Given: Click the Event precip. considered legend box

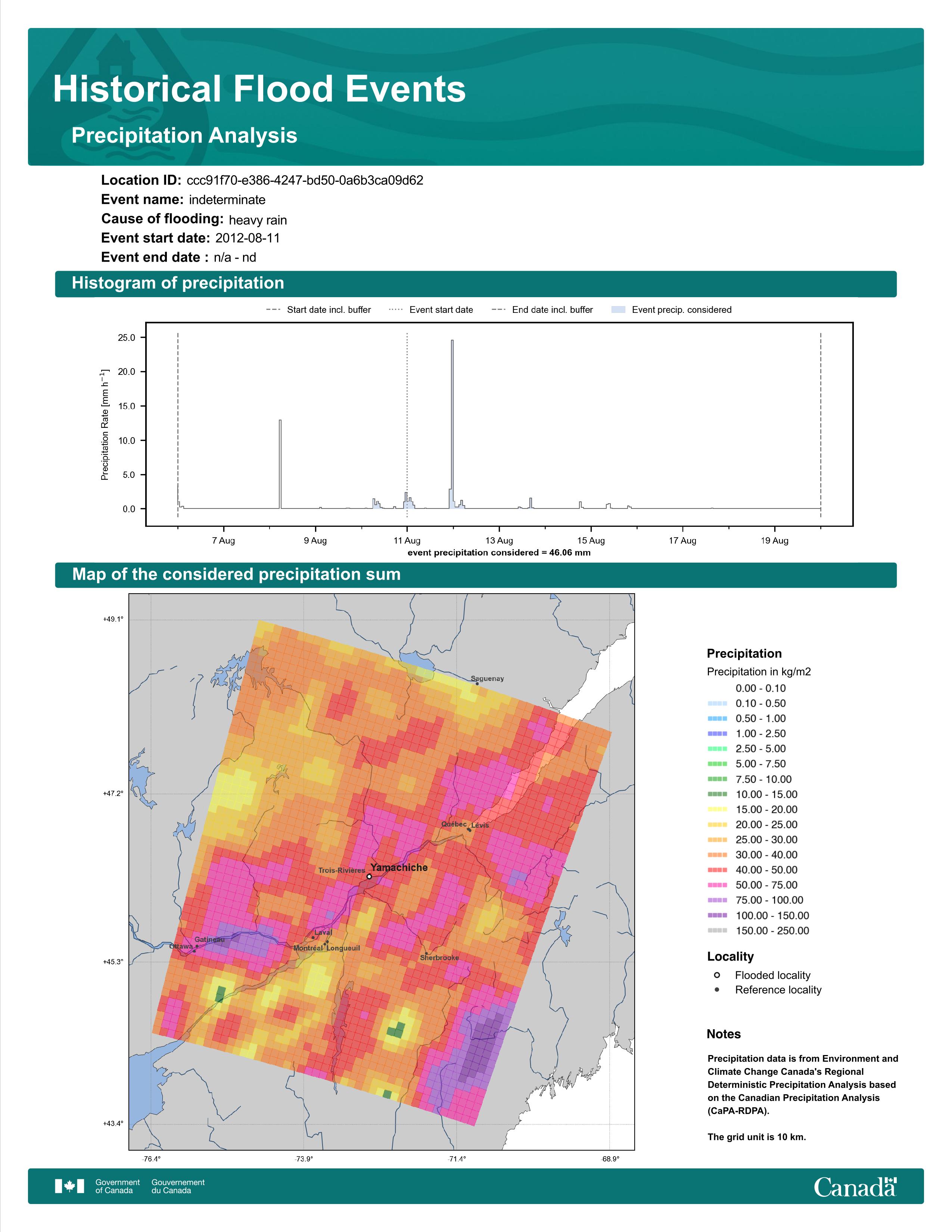Looking at the screenshot, I should coord(618,309).
